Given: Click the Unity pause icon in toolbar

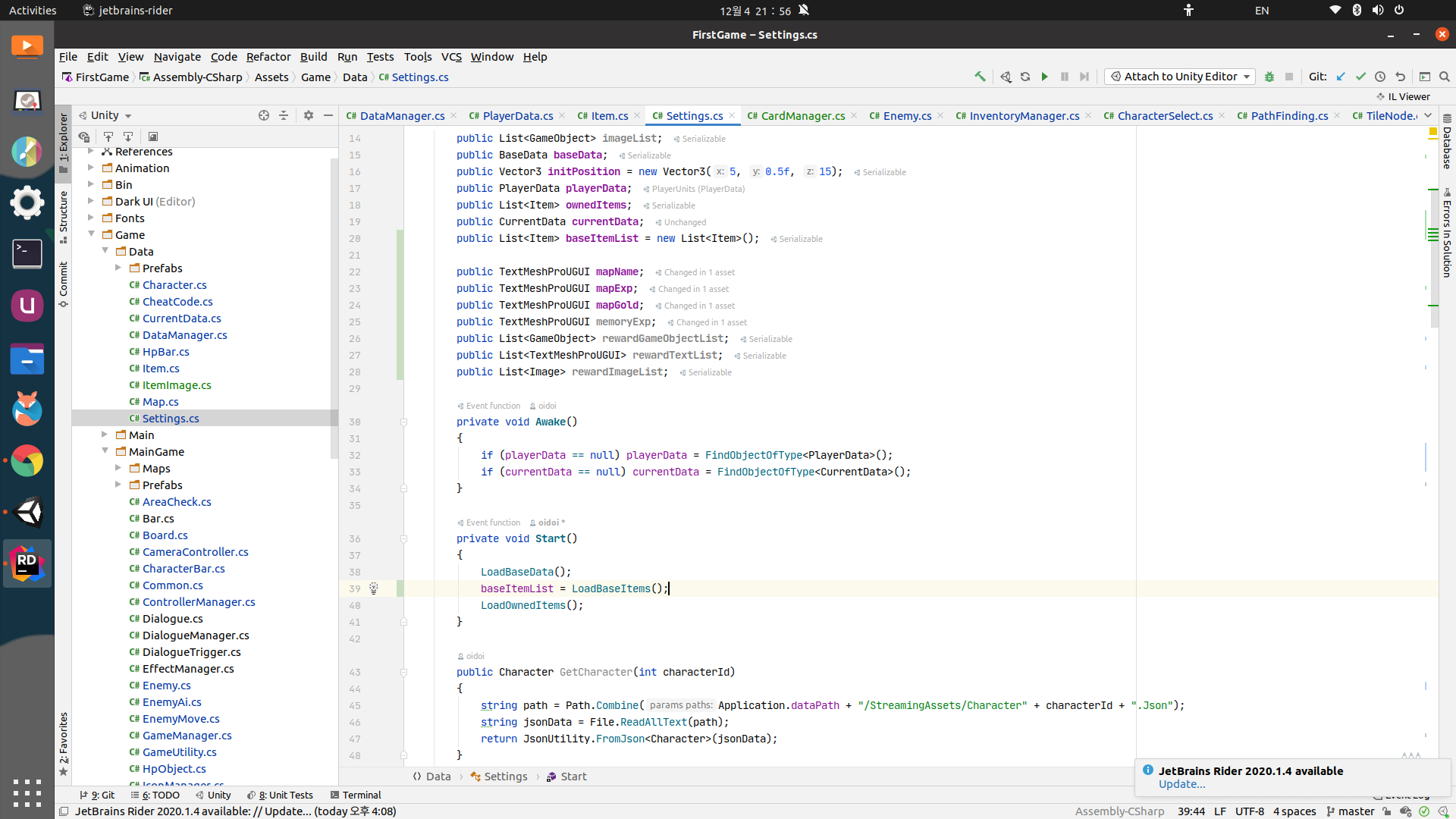Looking at the screenshot, I should 1065,77.
